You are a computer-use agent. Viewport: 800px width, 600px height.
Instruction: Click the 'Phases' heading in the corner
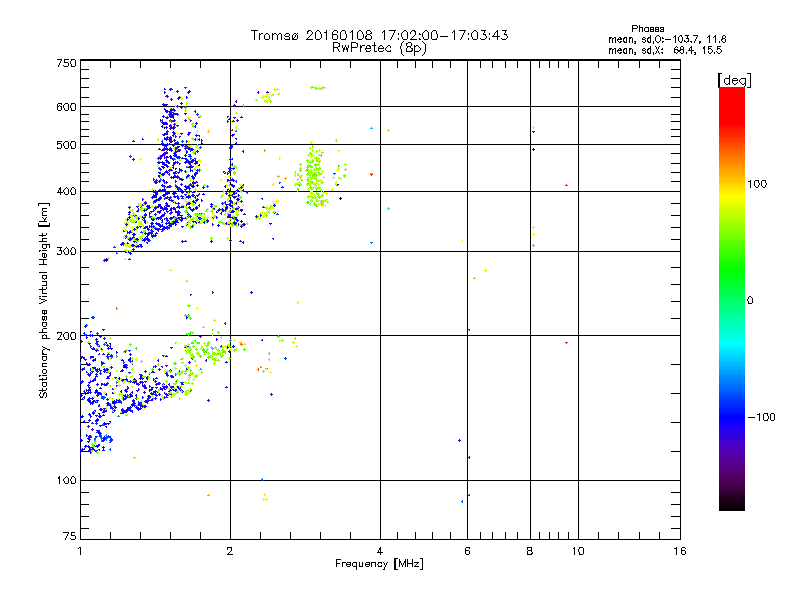click(x=647, y=29)
